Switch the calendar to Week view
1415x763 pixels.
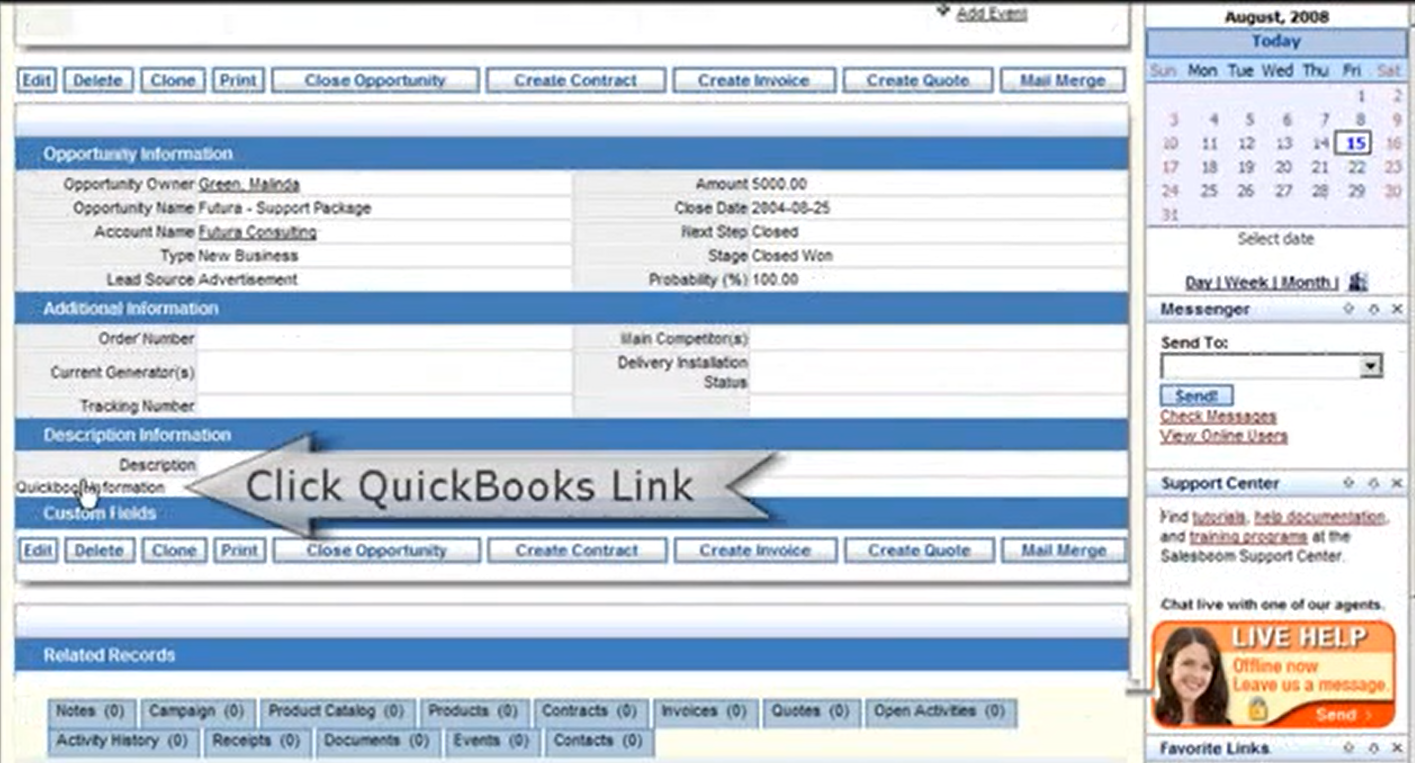1247,283
